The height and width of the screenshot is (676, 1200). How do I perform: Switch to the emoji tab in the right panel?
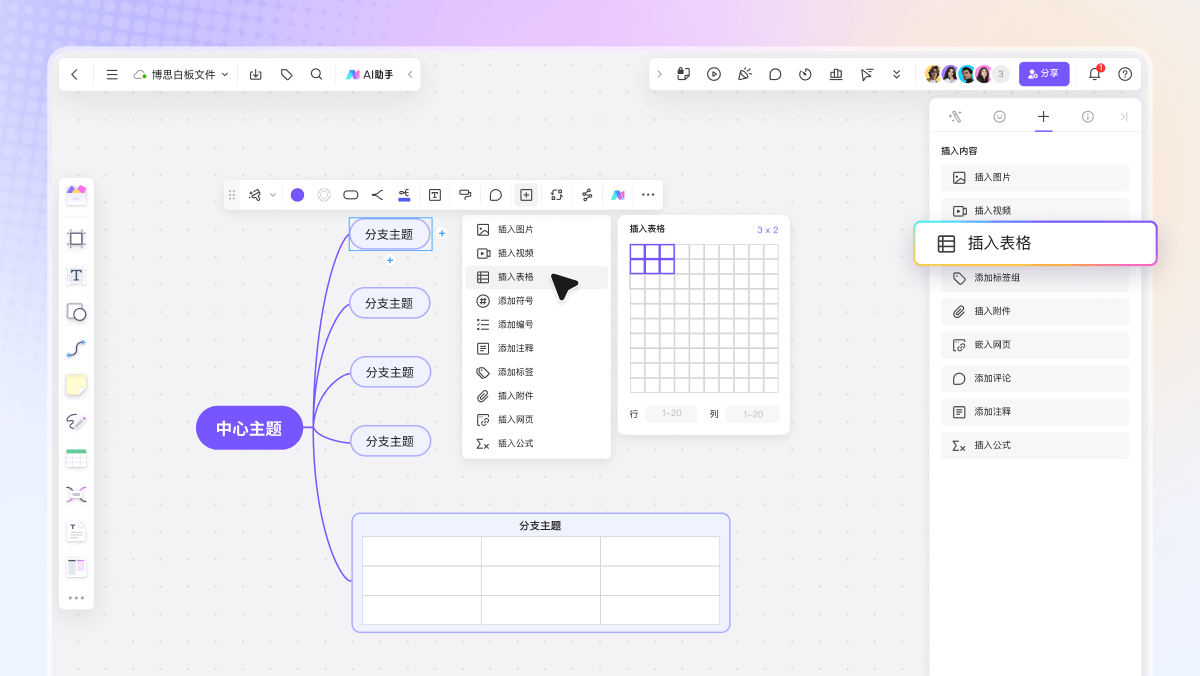tap(999, 116)
